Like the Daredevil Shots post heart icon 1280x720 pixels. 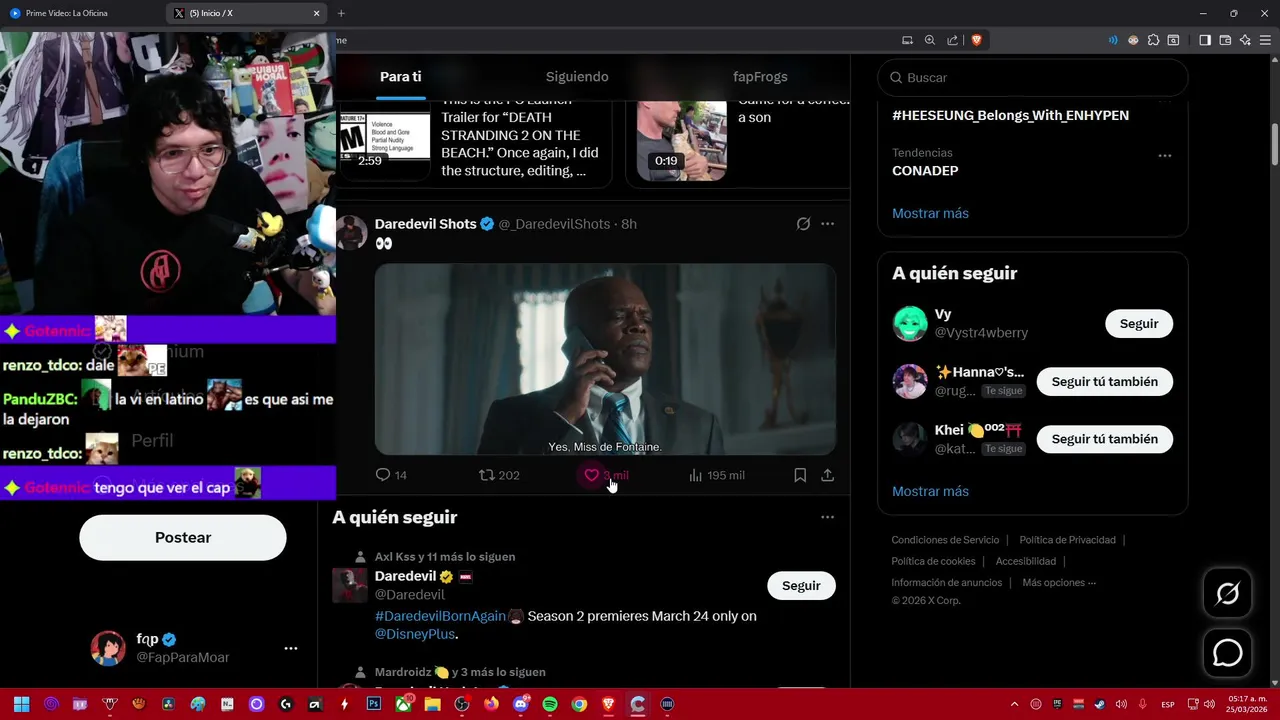click(x=591, y=475)
